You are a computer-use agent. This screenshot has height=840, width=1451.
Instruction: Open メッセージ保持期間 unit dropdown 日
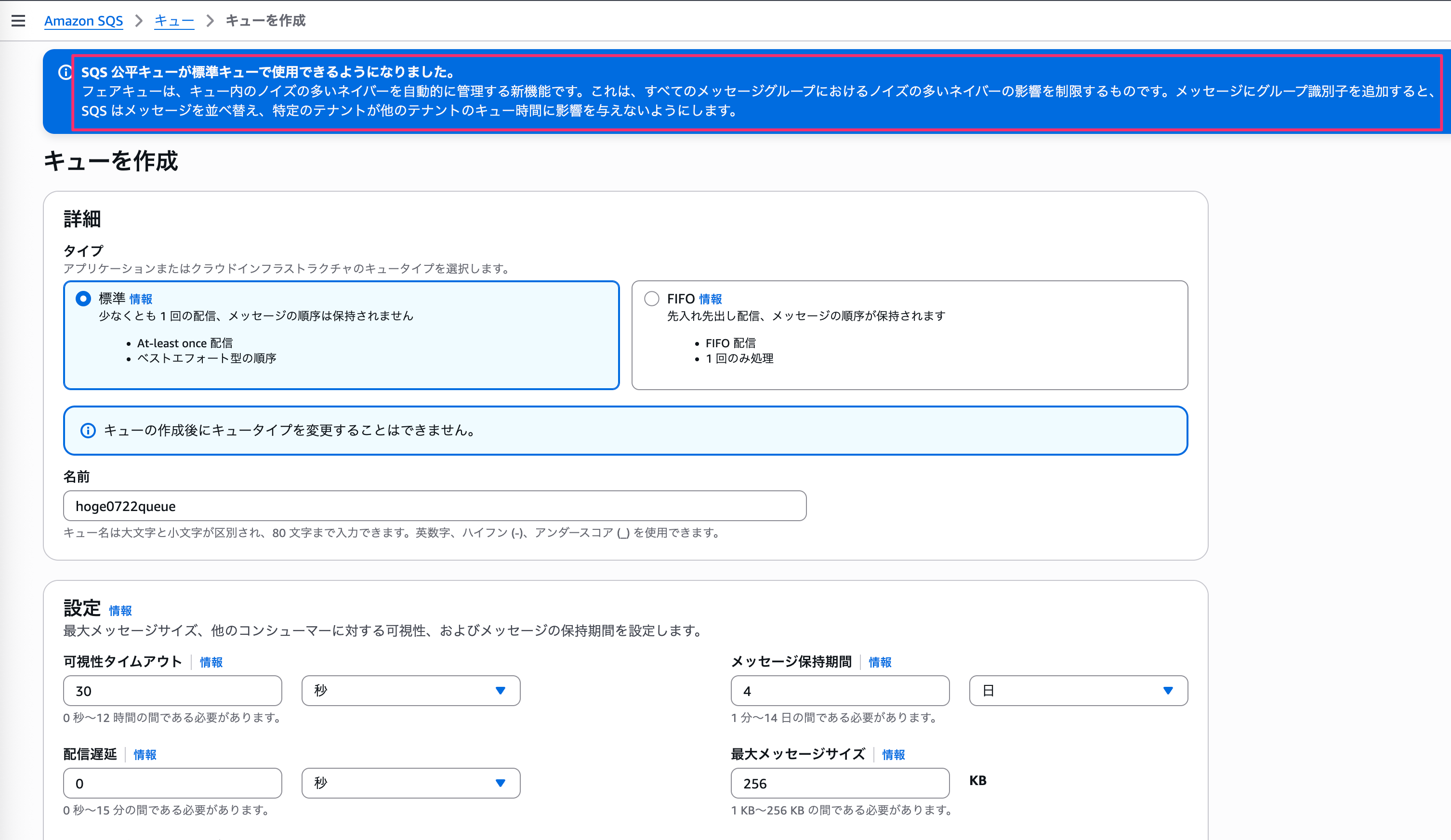(x=1079, y=690)
